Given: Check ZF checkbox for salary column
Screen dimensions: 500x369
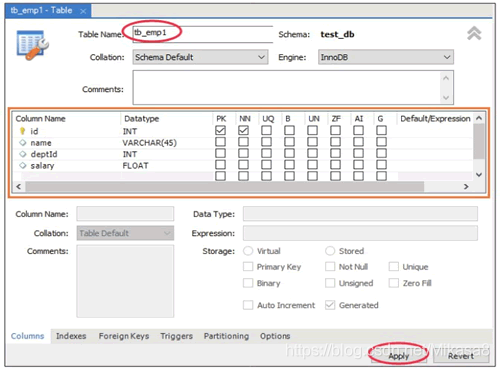Looking at the screenshot, I should coord(335,165).
